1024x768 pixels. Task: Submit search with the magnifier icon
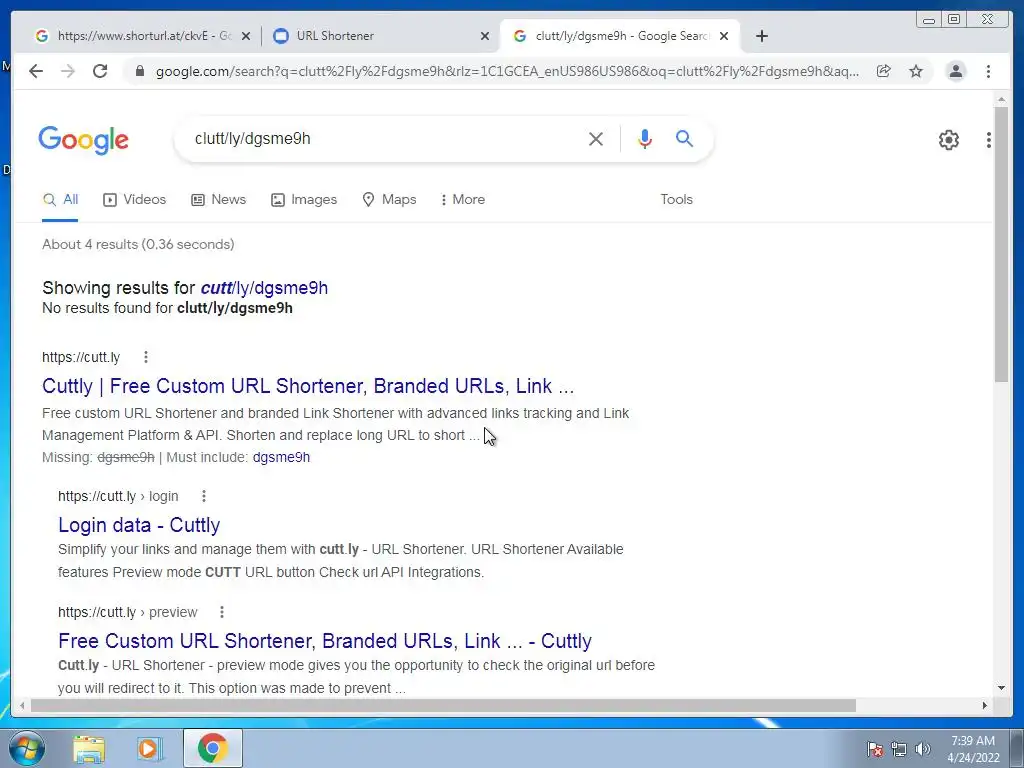[684, 138]
